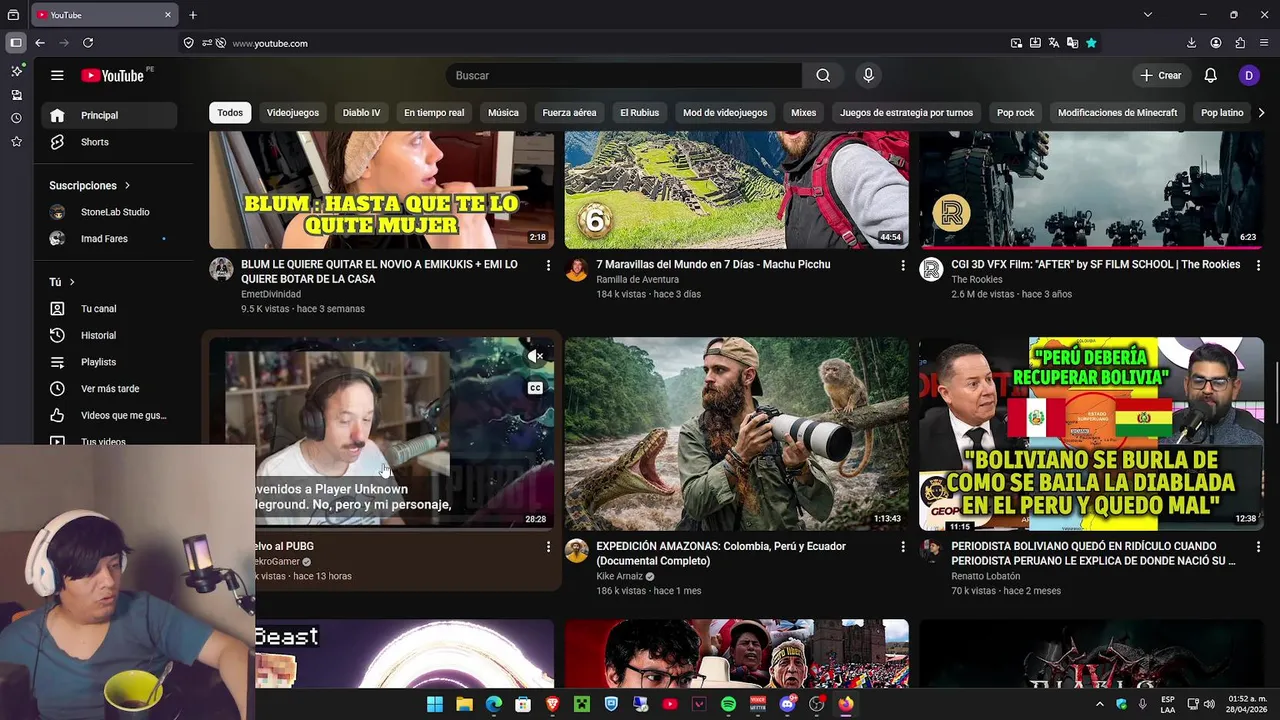1280x720 pixels.
Task: Toggle captions on PUBG preview
Action: click(535, 388)
